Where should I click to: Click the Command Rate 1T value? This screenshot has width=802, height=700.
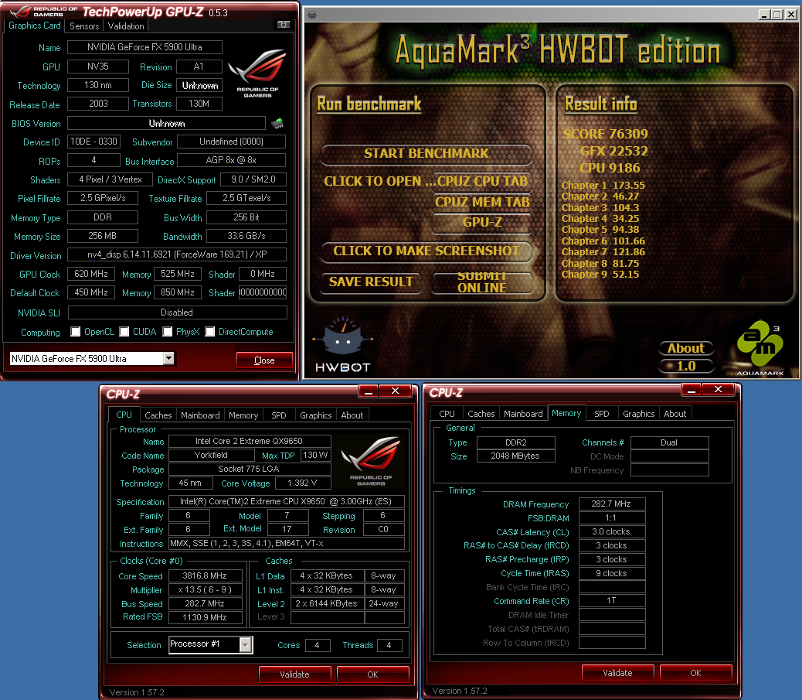611,600
